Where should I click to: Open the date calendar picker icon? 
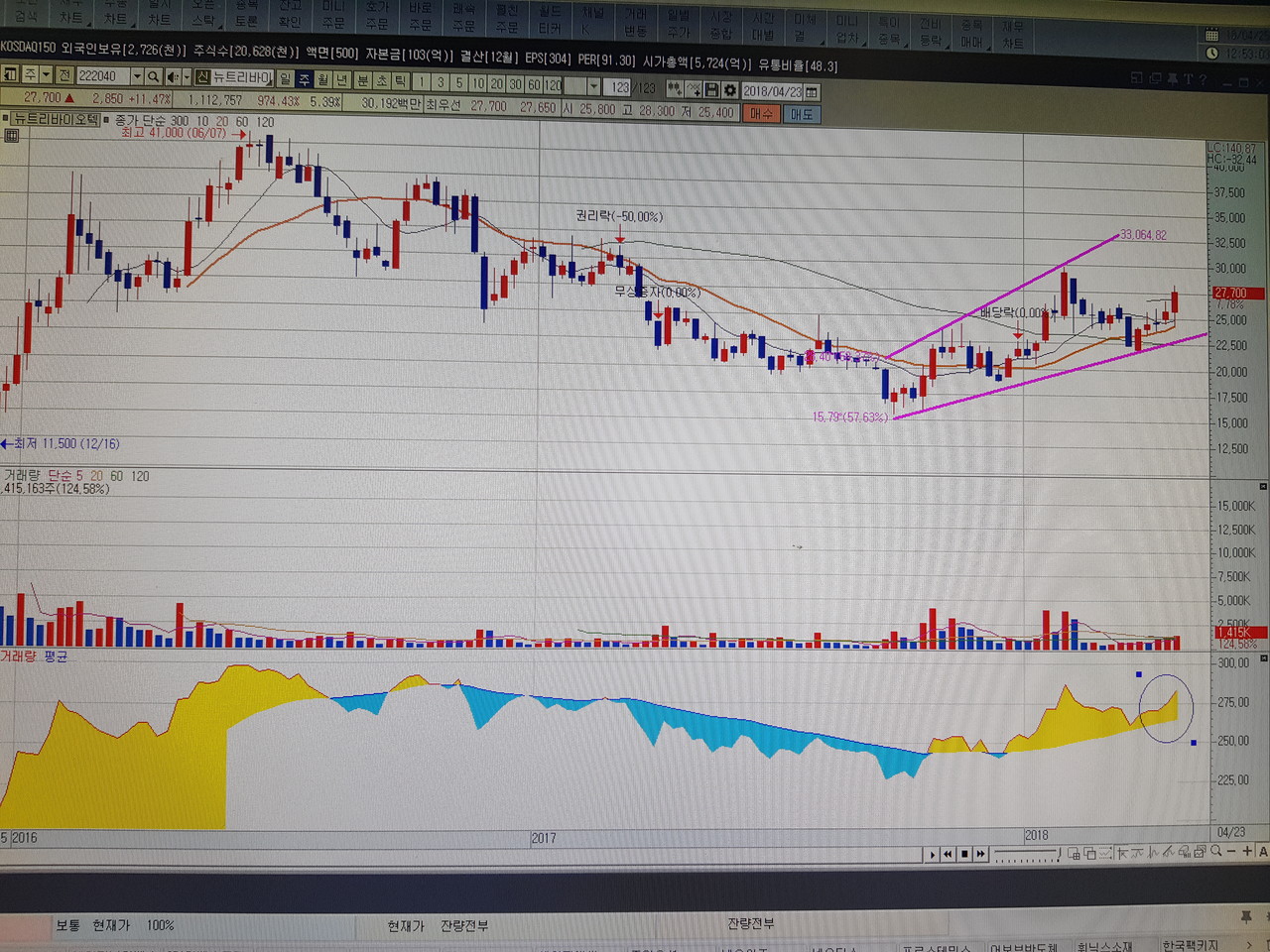[812, 91]
